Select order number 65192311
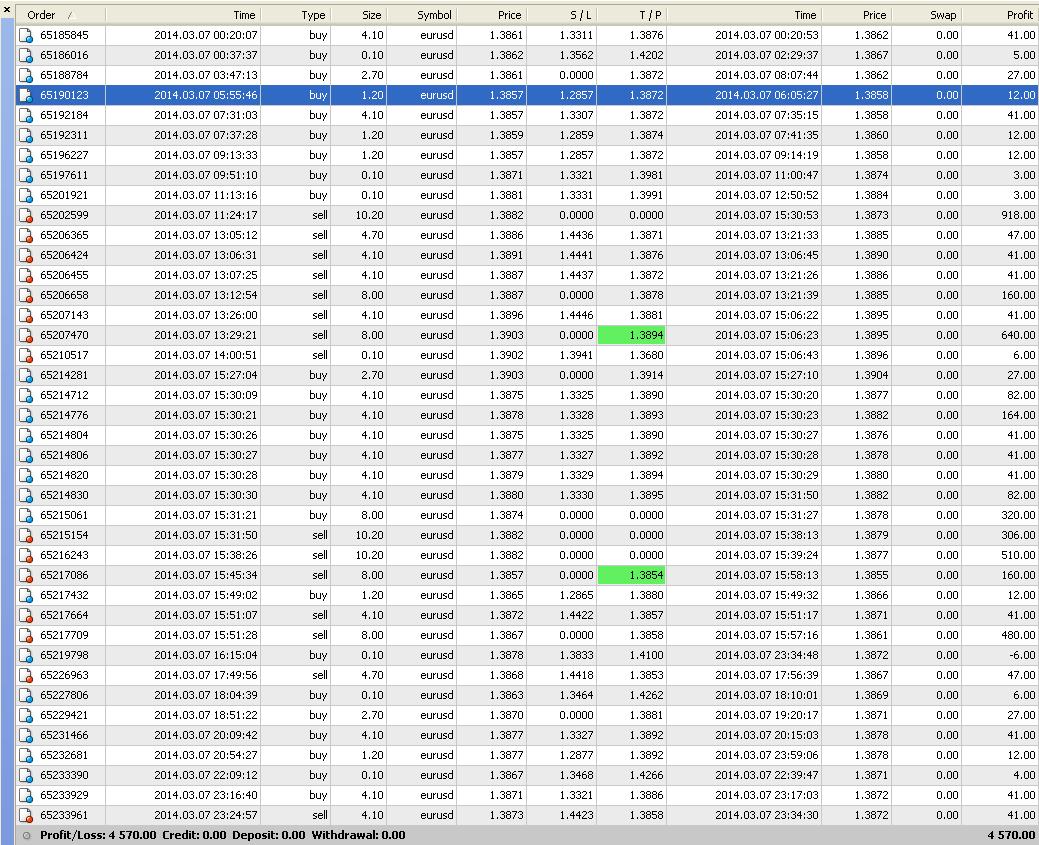 click(x=64, y=135)
